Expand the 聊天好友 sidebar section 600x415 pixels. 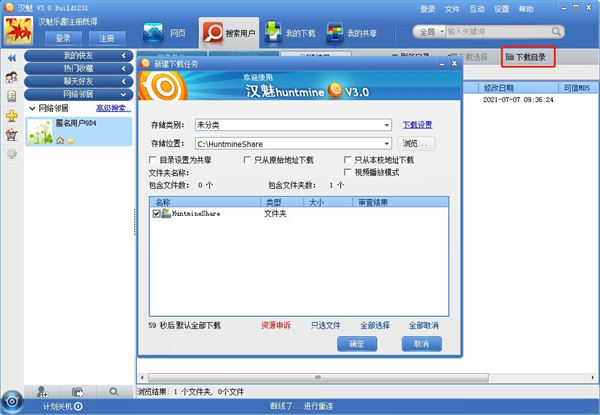[x=78, y=81]
